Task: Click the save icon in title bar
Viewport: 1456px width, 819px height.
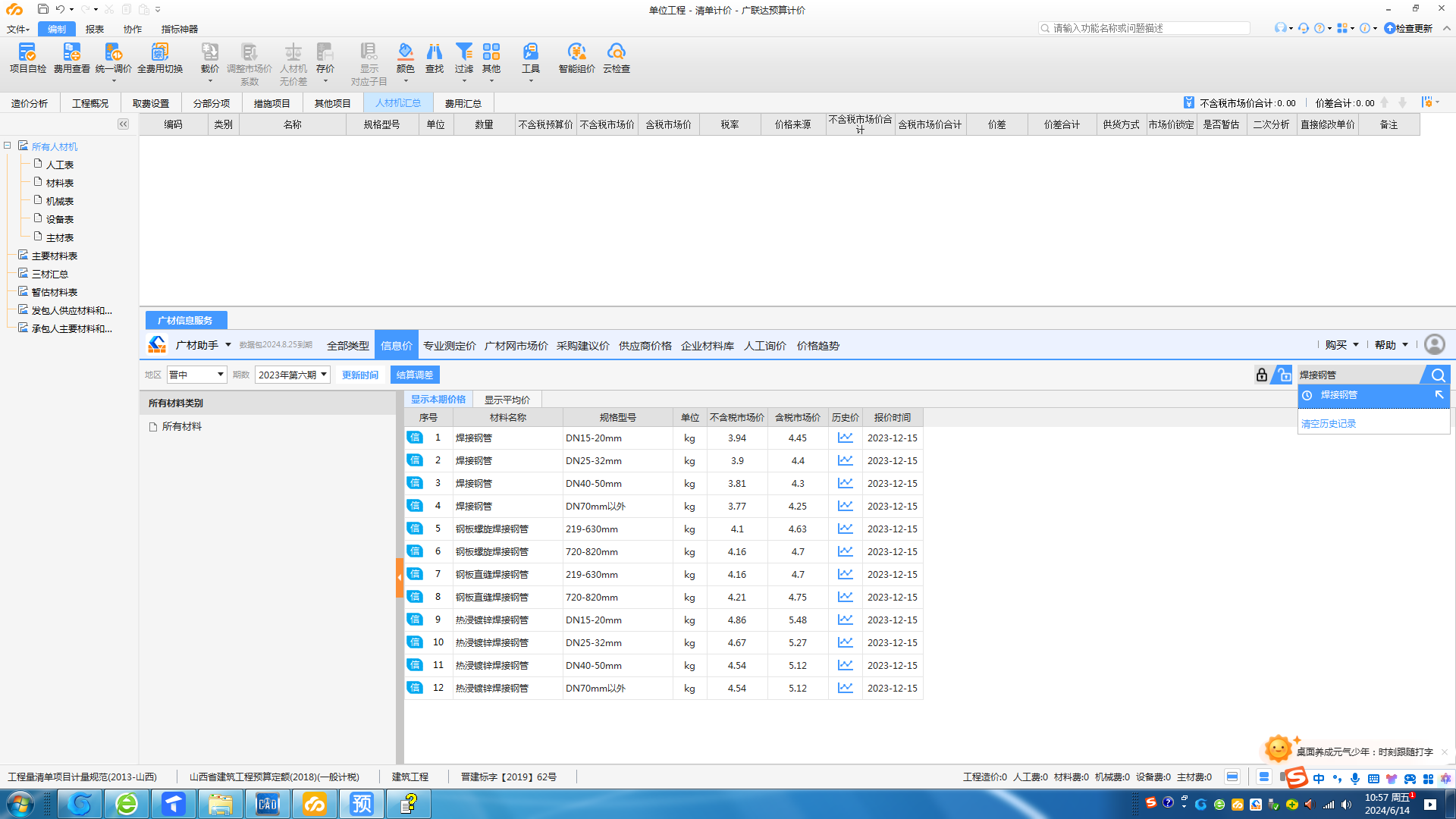Action: (42, 9)
